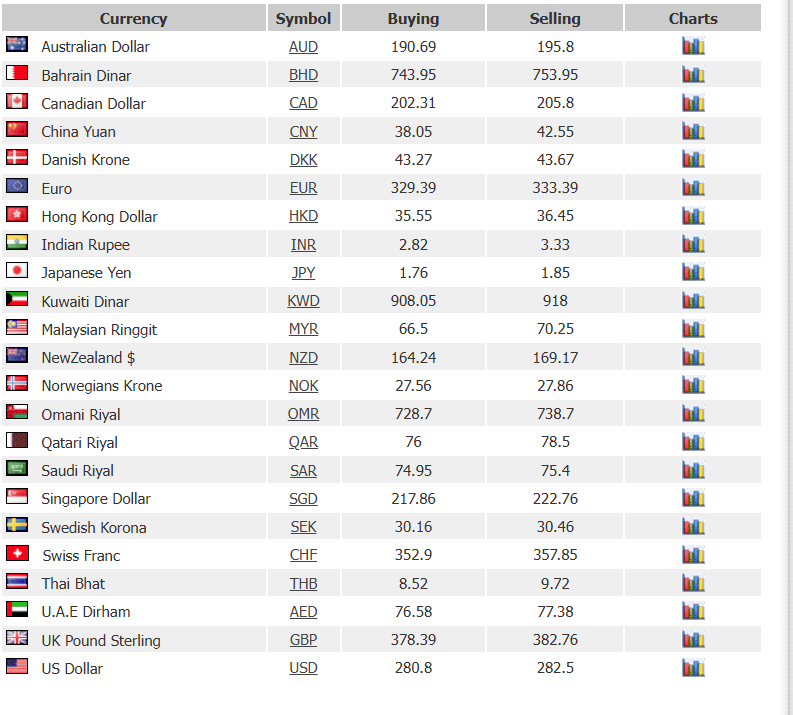The image size is (793, 715).
Task: Open UK Pound Sterling chart icon
Action: click(693, 640)
